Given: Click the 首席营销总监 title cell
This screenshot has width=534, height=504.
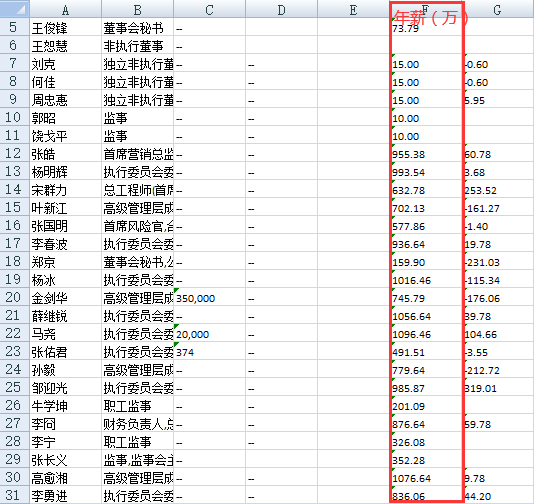Looking at the screenshot, I should [x=138, y=153].
